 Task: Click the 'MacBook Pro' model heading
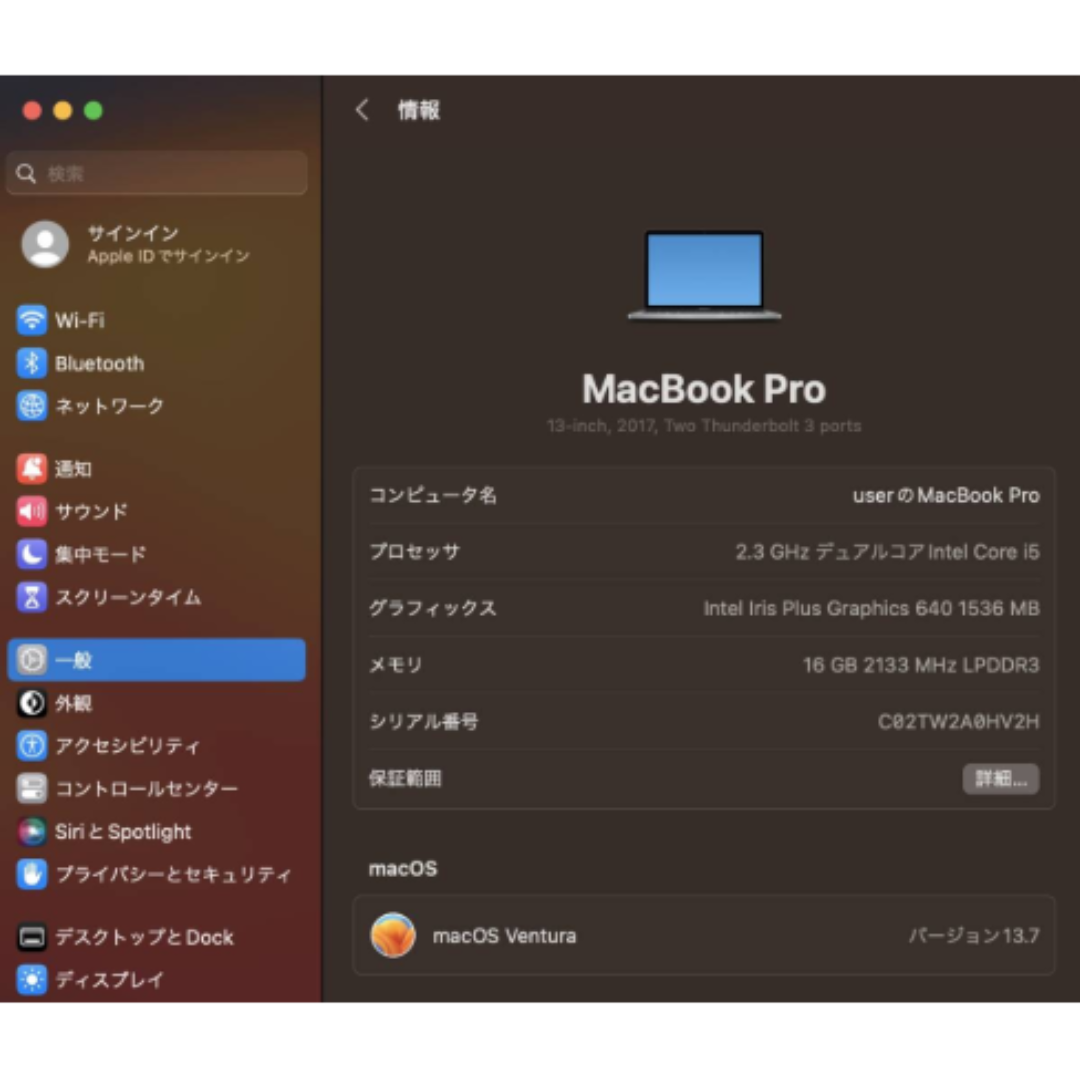[704, 389]
